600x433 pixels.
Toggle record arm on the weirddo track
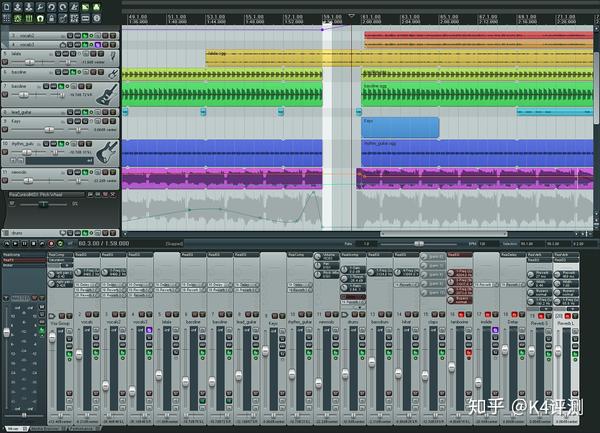[6, 179]
